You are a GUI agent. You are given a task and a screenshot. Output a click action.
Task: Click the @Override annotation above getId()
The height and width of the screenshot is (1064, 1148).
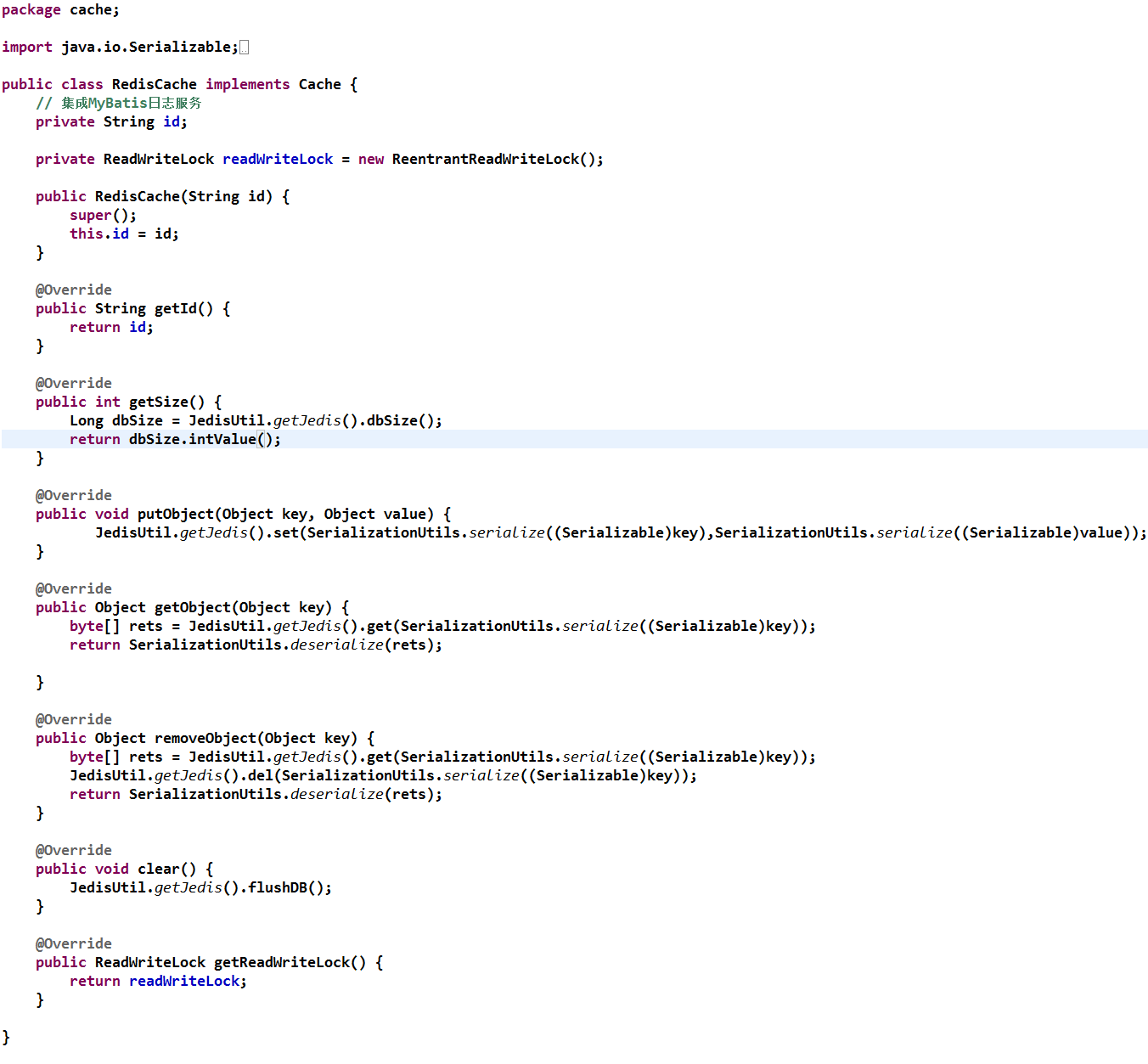point(73,290)
